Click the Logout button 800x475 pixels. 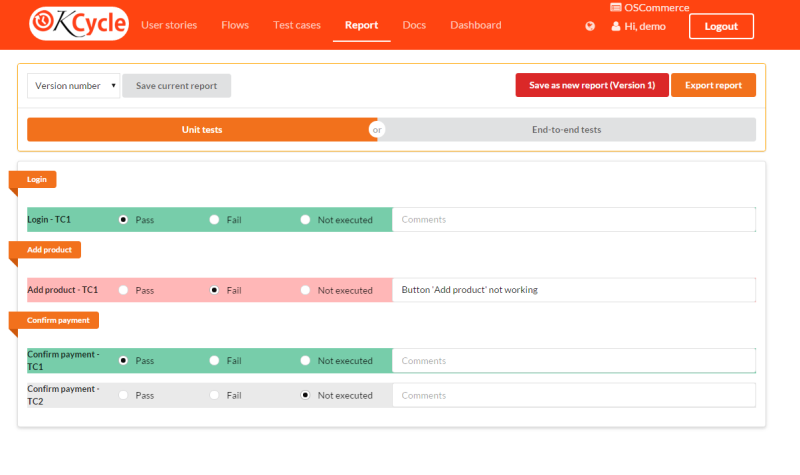point(721,26)
